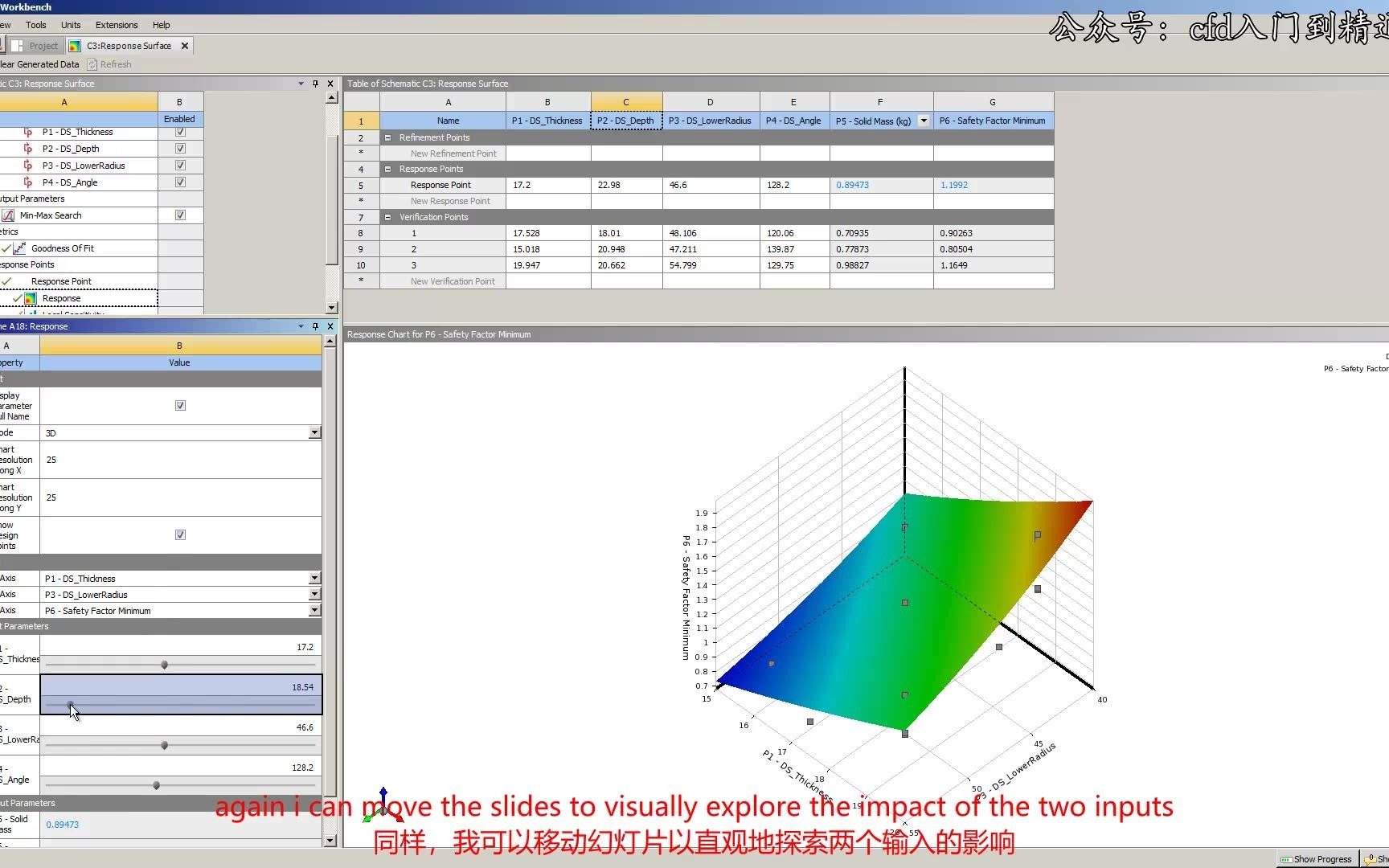Click the New Response Point row
This screenshot has width=1389, height=868.
453,200
